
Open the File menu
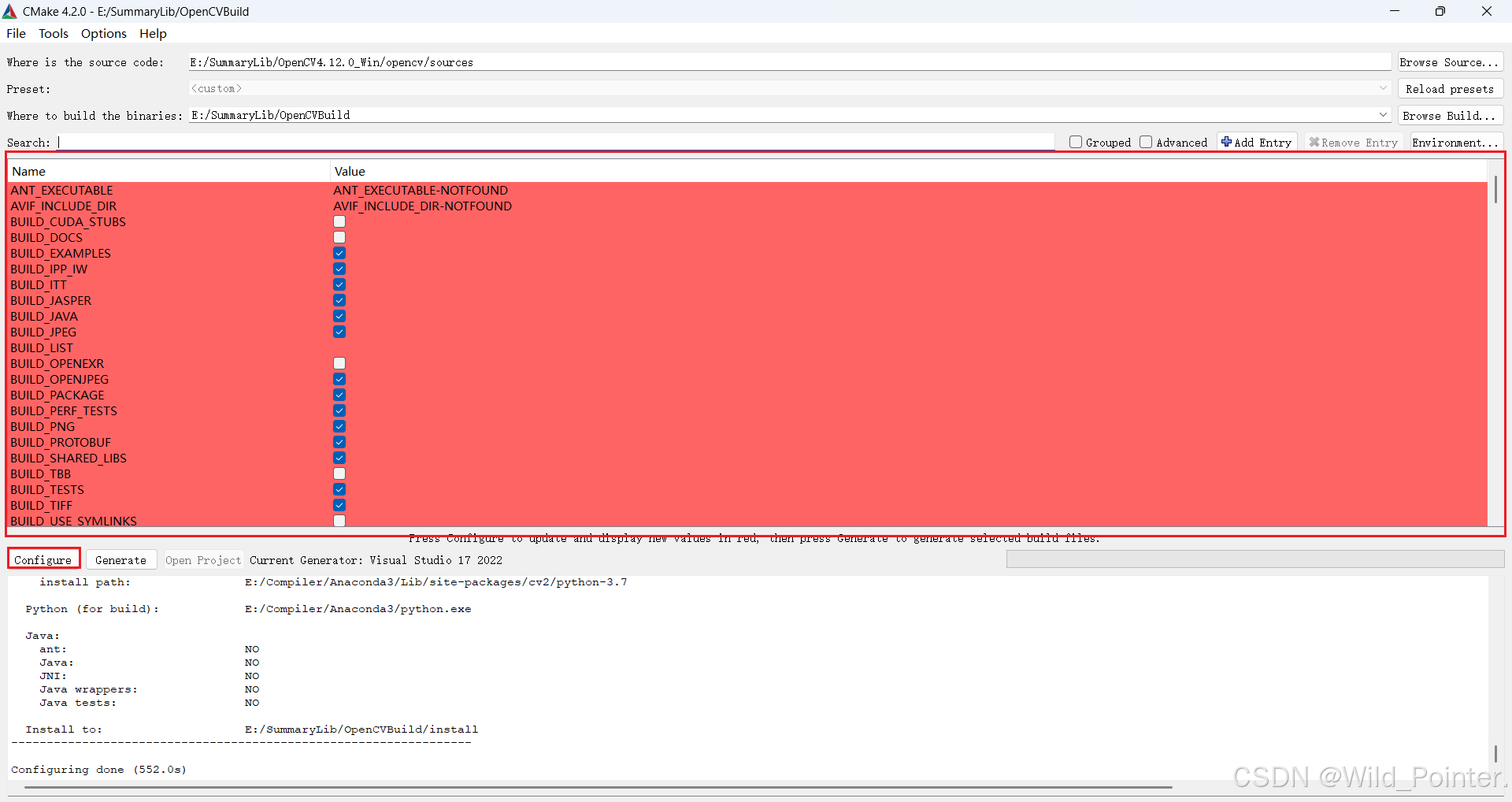click(16, 34)
